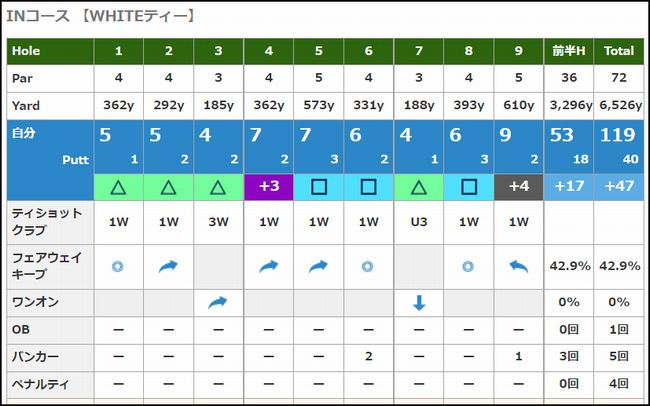Click the fairway hit circle for hole 1
The width and height of the screenshot is (650, 406).
coord(119,266)
